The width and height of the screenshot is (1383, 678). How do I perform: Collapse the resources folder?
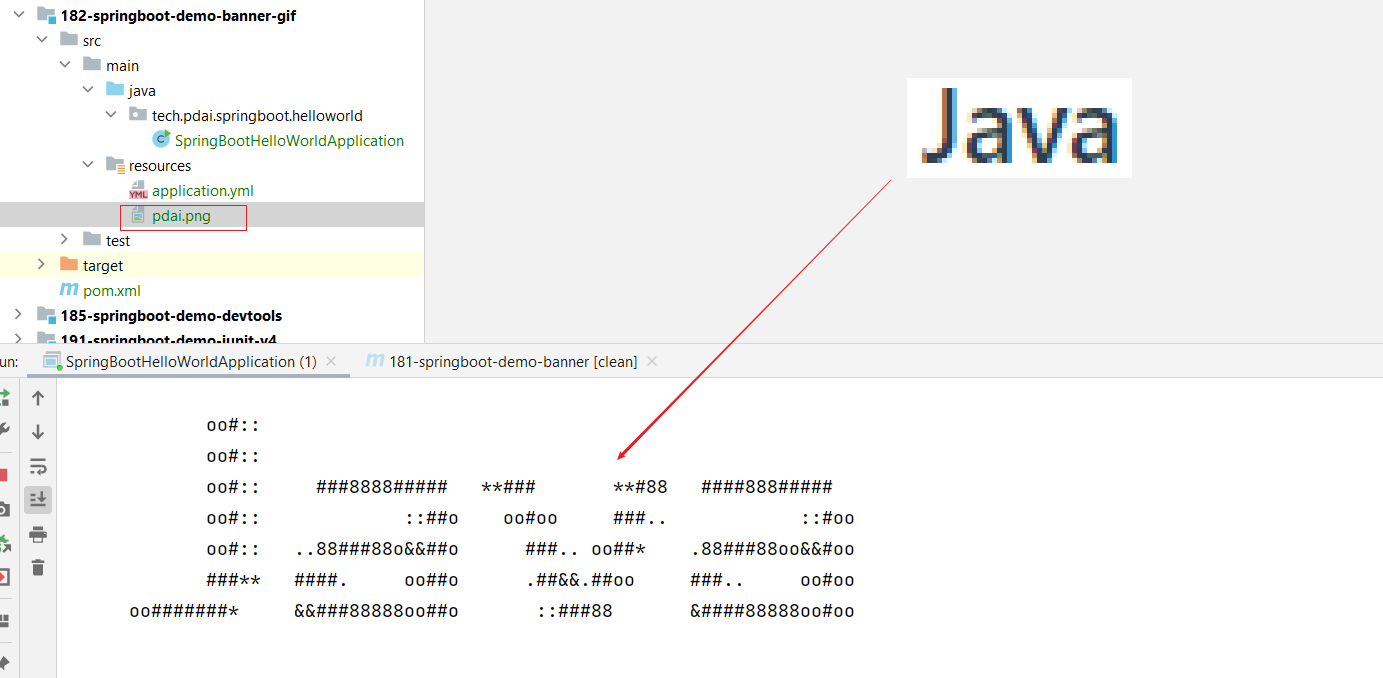88,165
